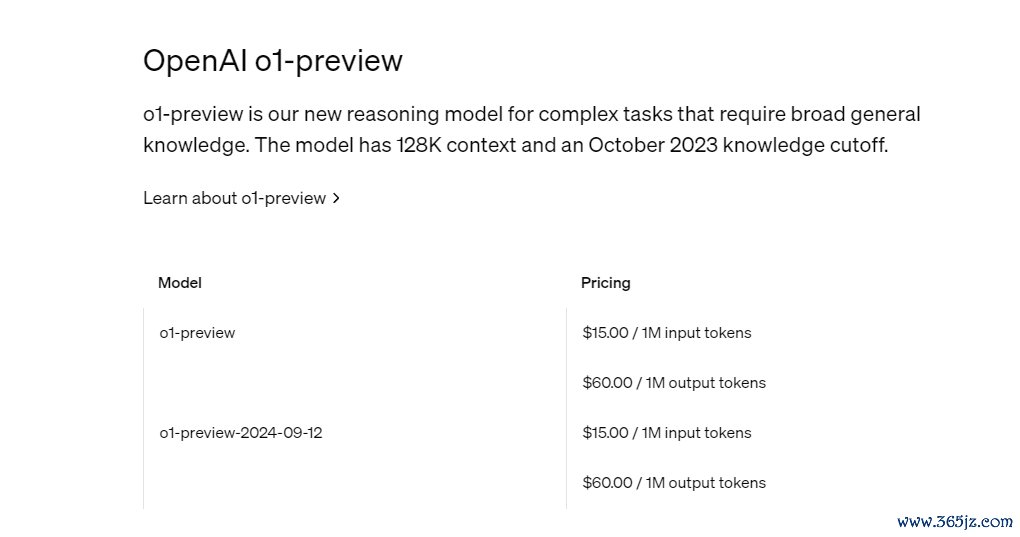1020x537 pixels.
Task: Click the www.365jz.com watermark
Action: (x=954, y=521)
